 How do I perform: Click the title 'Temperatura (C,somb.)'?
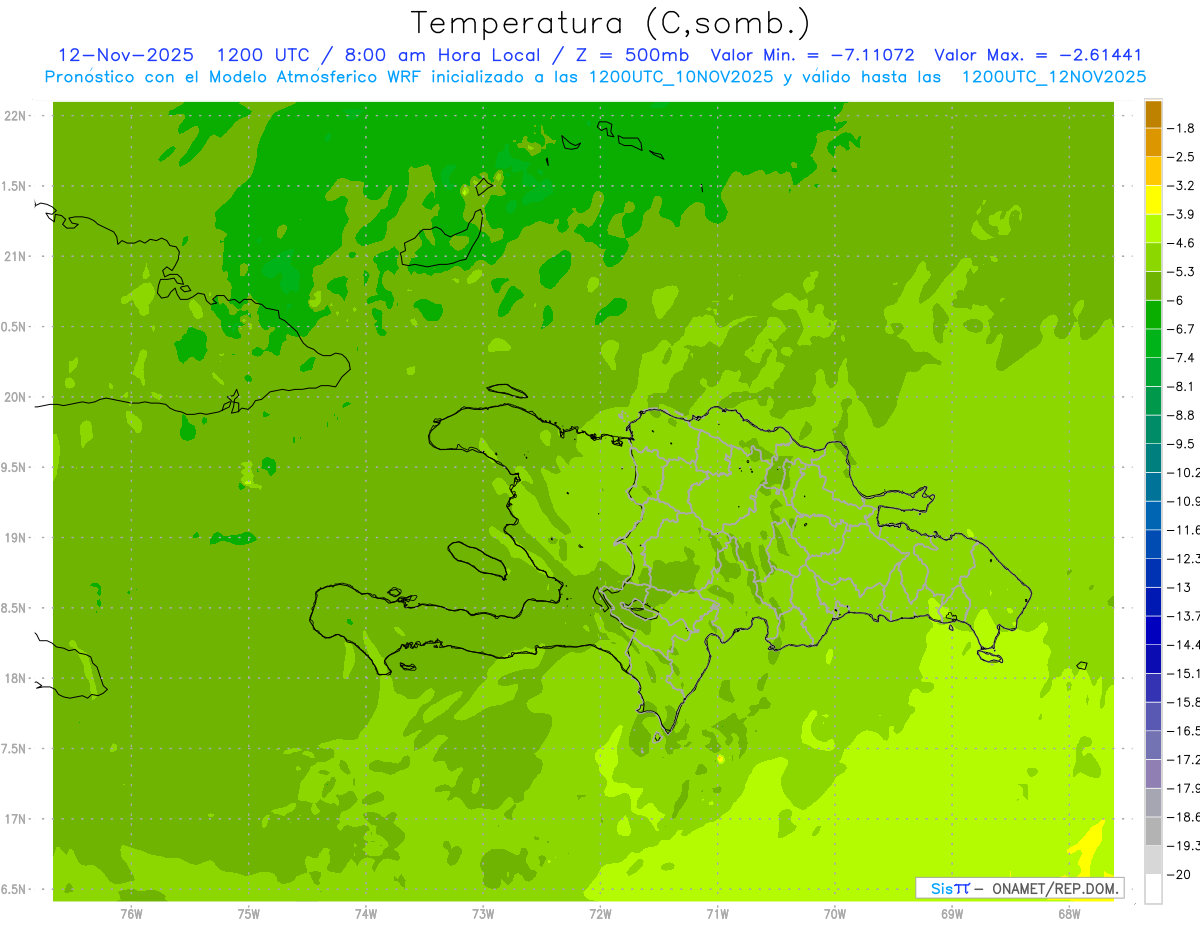611,23
